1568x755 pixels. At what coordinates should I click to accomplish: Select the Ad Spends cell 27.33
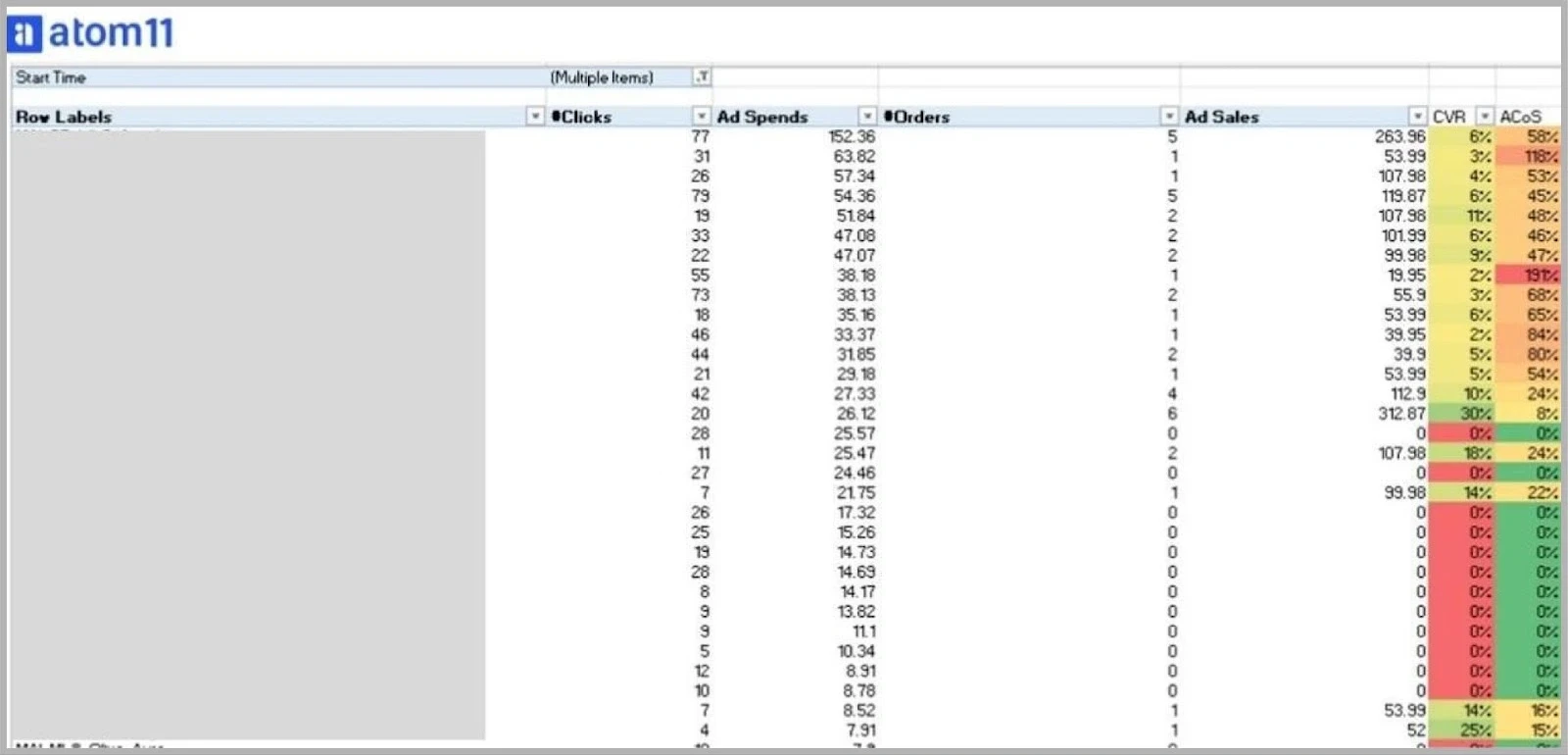(855, 394)
